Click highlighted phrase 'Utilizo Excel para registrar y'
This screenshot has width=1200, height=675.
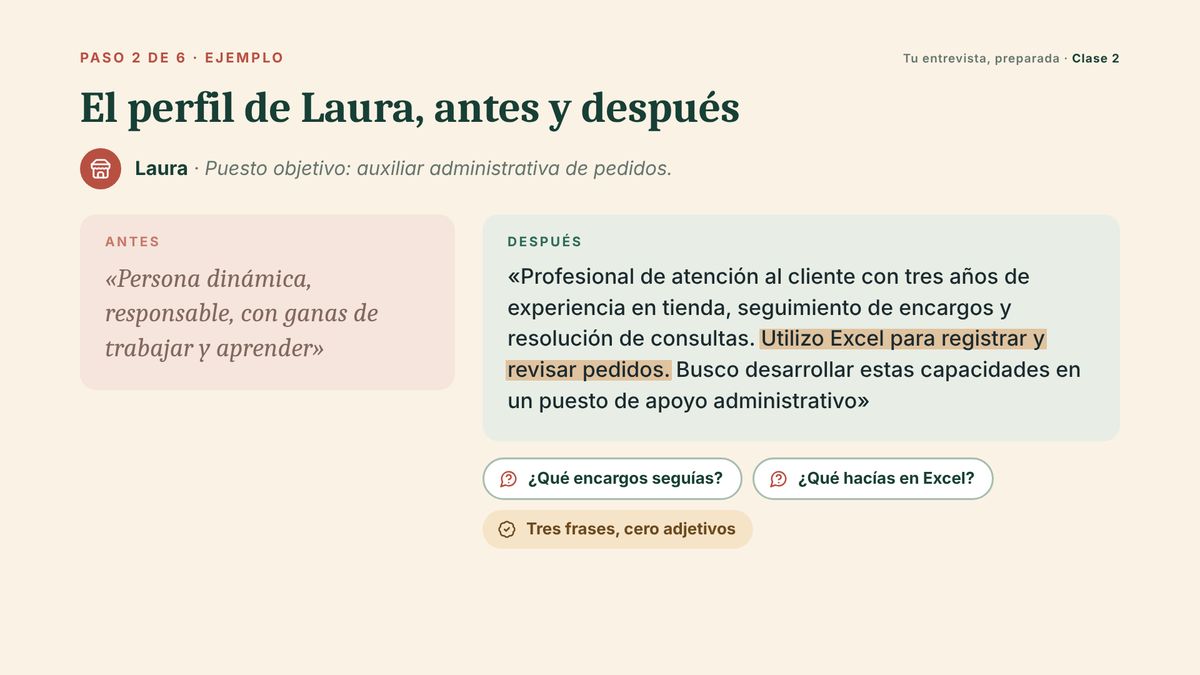(x=903, y=339)
